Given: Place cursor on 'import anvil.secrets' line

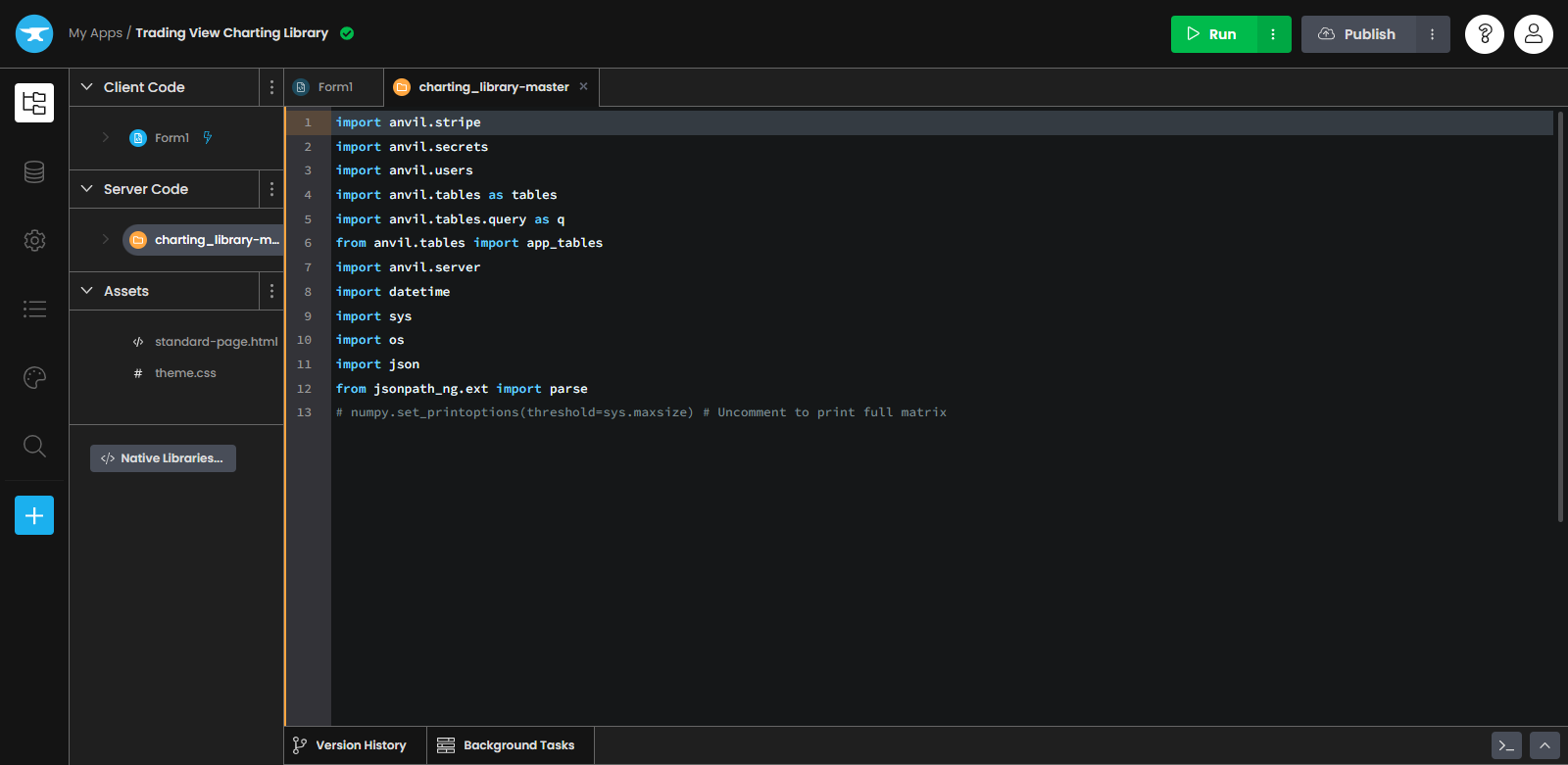Looking at the screenshot, I should [x=412, y=147].
